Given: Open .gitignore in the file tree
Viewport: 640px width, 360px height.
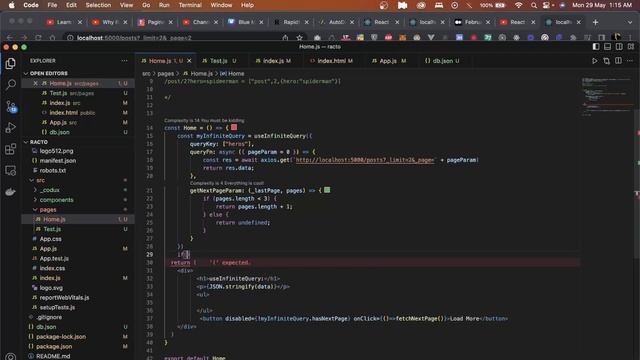Looking at the screenshot, I should [49, 317].
